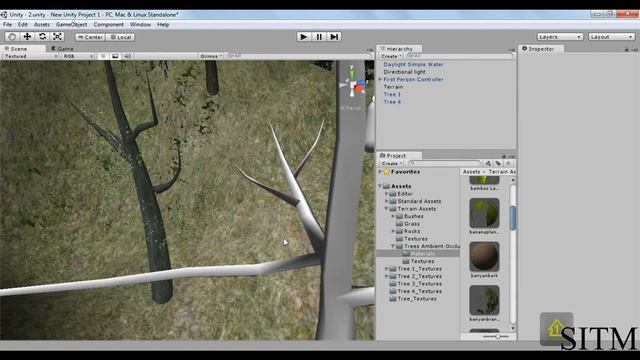Viewport: 640px width, 360px height.
Task: Open the RGB render mode dropdown
Action: coord(78,56)
